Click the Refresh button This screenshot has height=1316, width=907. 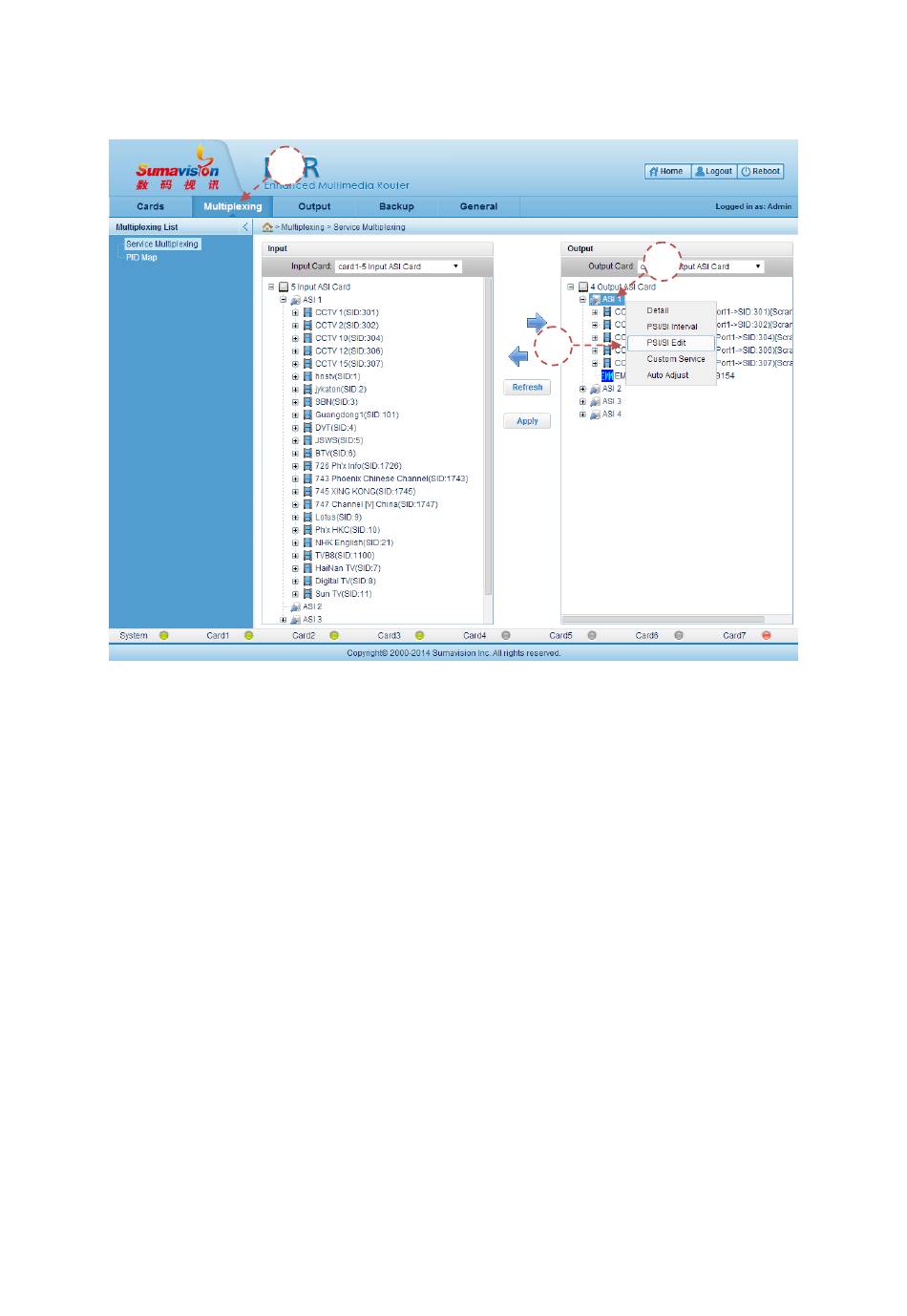click(x=527, y=388)
